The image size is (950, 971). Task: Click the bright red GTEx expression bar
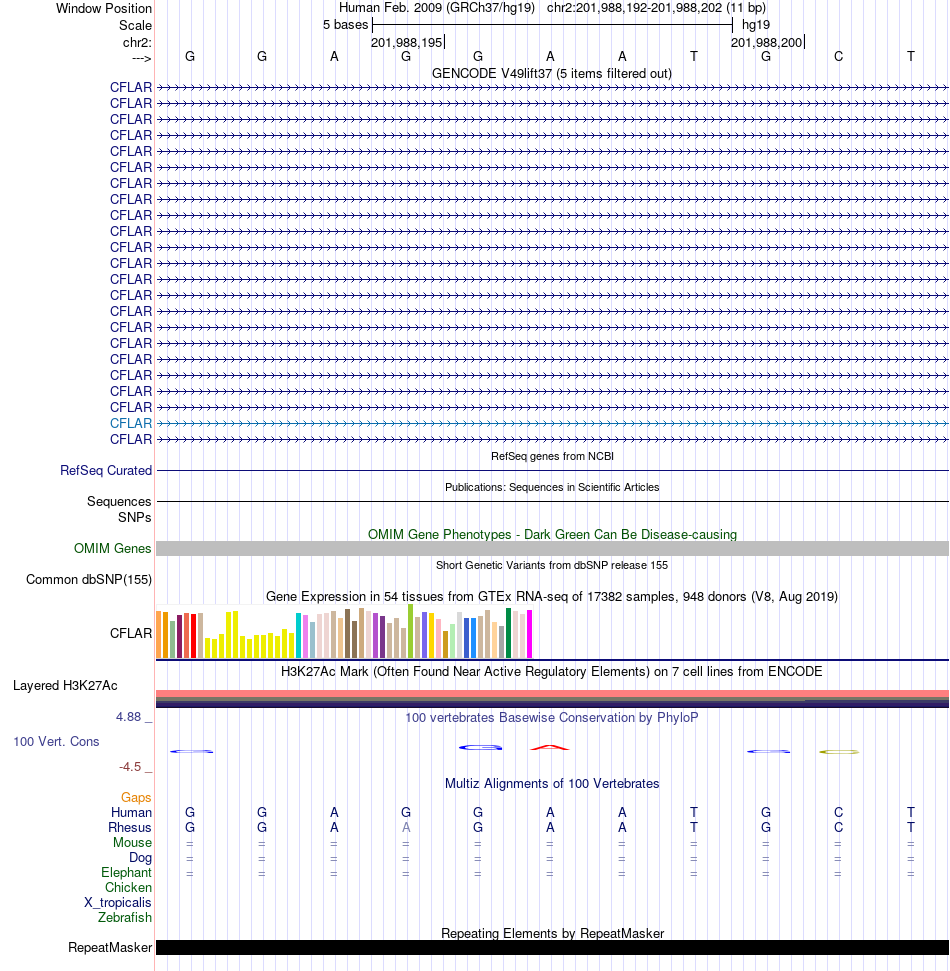pos(193,635)
